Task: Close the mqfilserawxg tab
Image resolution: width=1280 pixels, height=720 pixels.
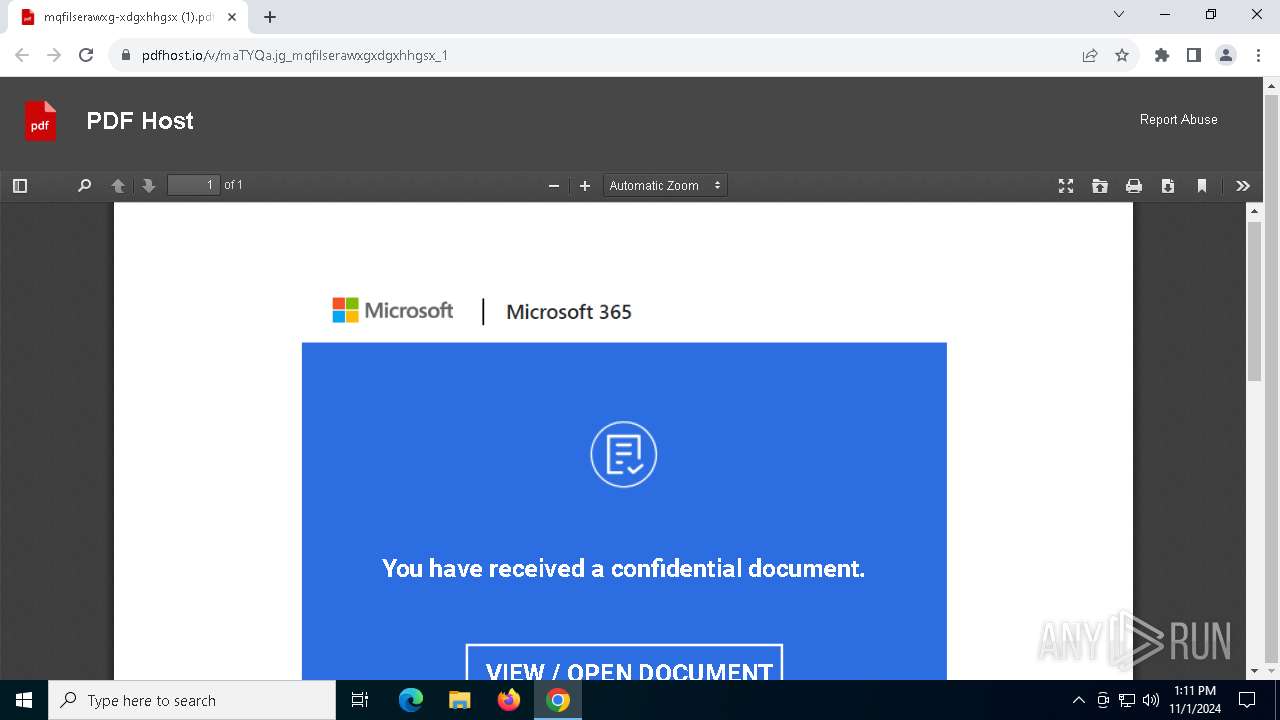Action: [x=231, y=17]
